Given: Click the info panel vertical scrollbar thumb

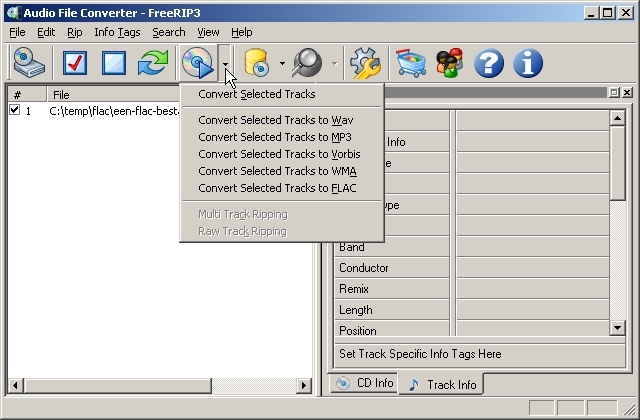Looking at the screenshot, I should click(x=617, y=163).
